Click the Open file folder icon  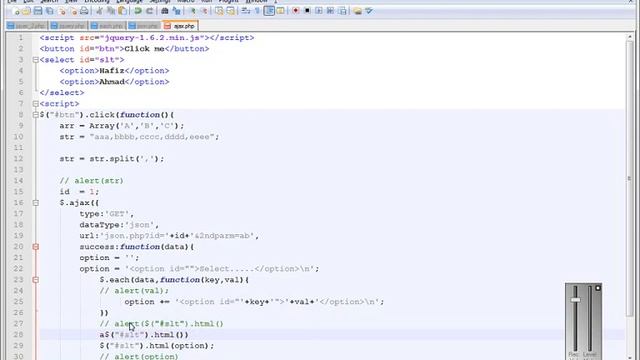click(x=26, y=11)
